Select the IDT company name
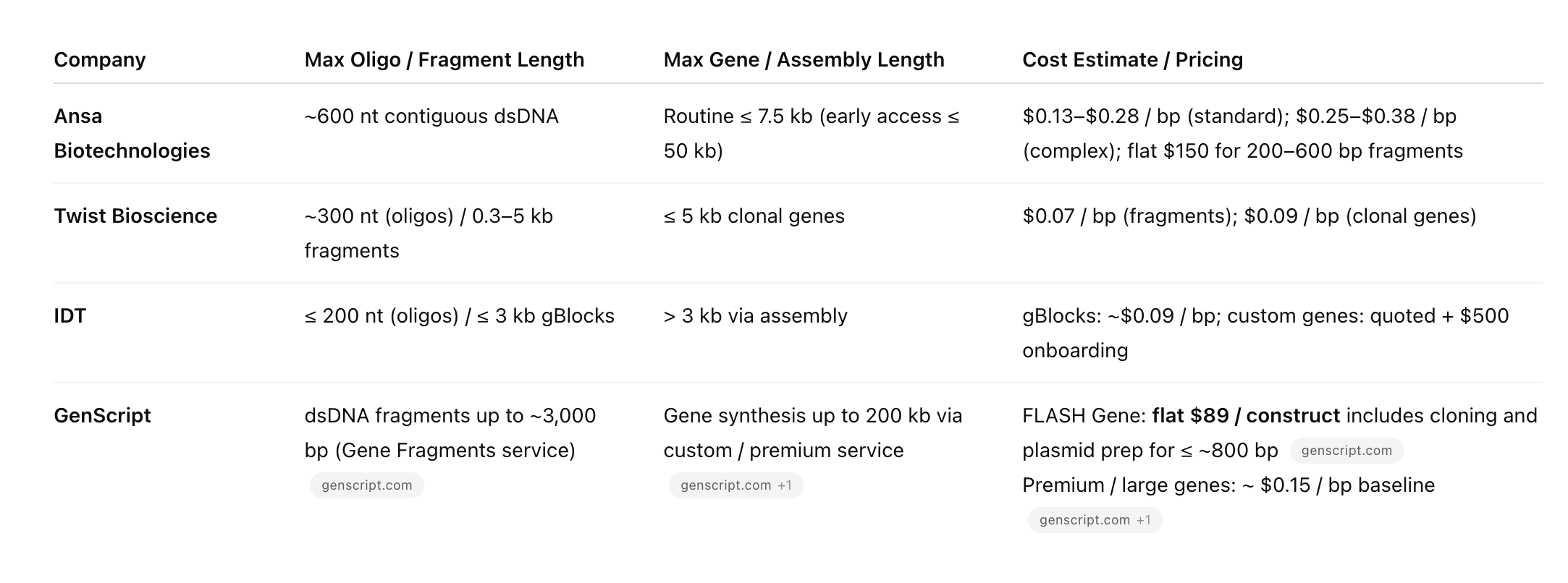This screenshot has width=1568, height=583. (x=69, y=315)
